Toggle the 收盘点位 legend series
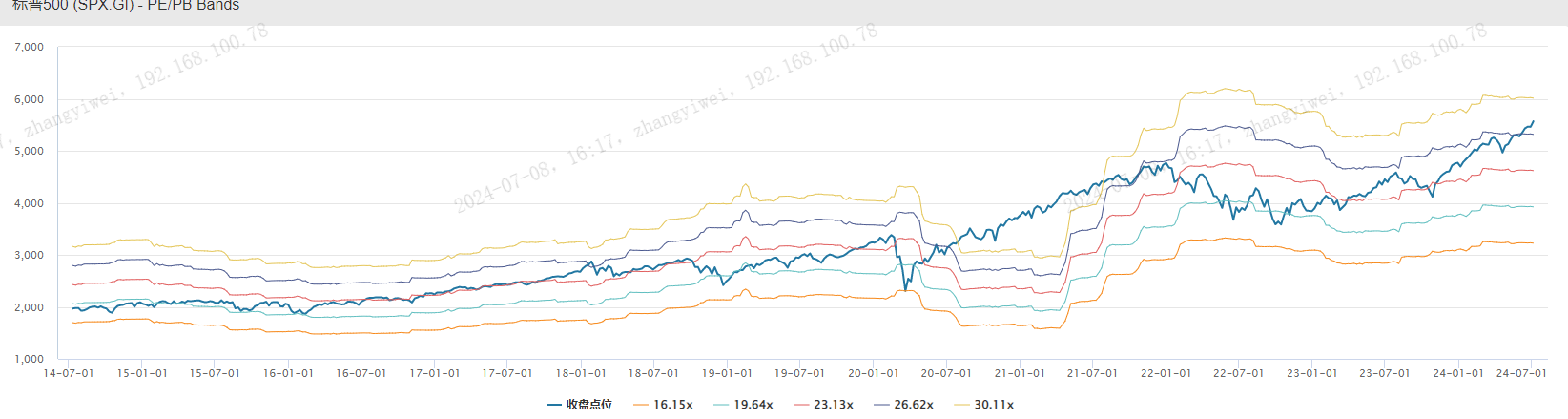Image resolution: width=1568 pixels, height=419 pixels. click(x=589, y=405)
